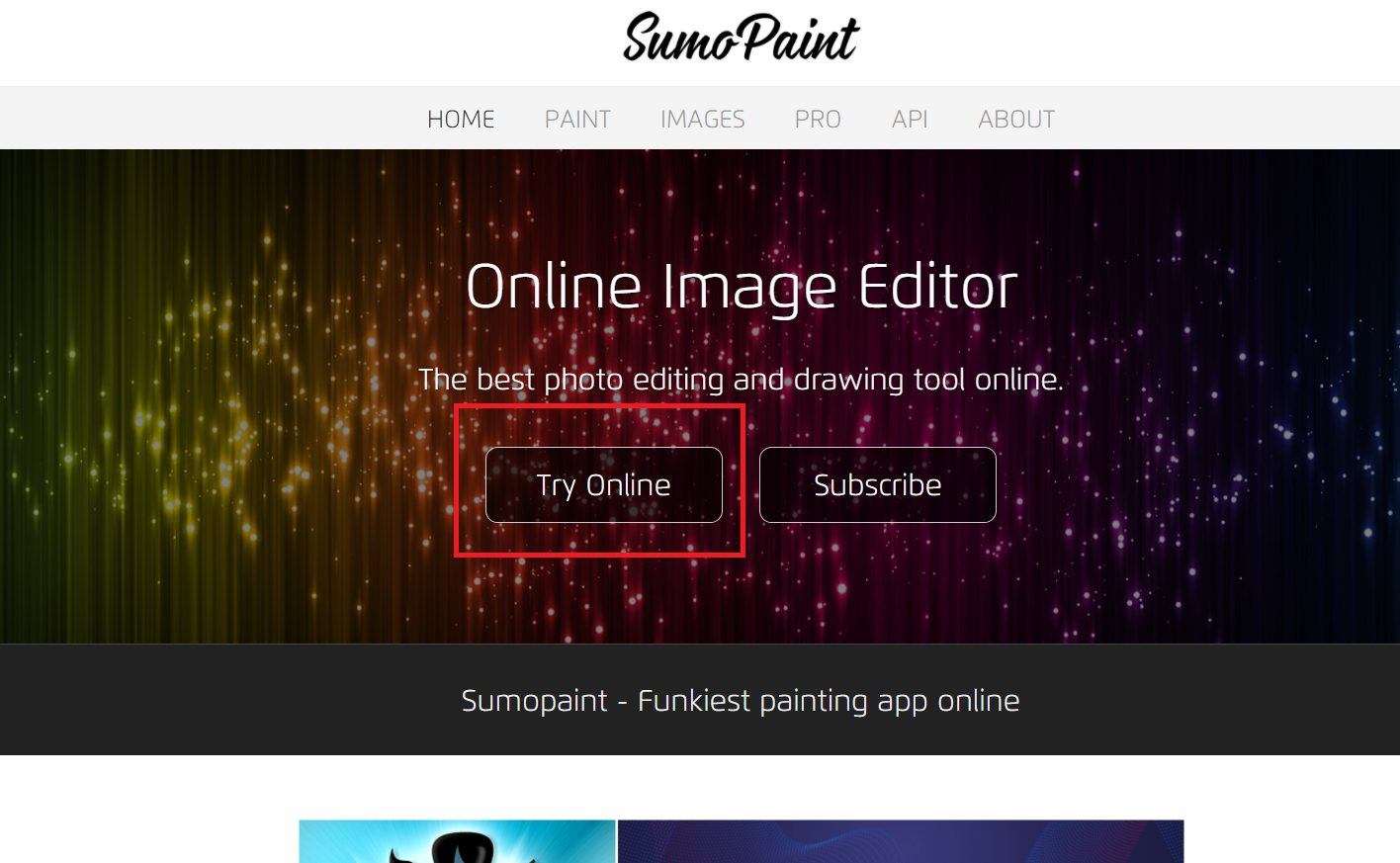This screenshot has width=1400, height=863.
Task: Click the word Sumo in the logo
Action: (680, 40)
